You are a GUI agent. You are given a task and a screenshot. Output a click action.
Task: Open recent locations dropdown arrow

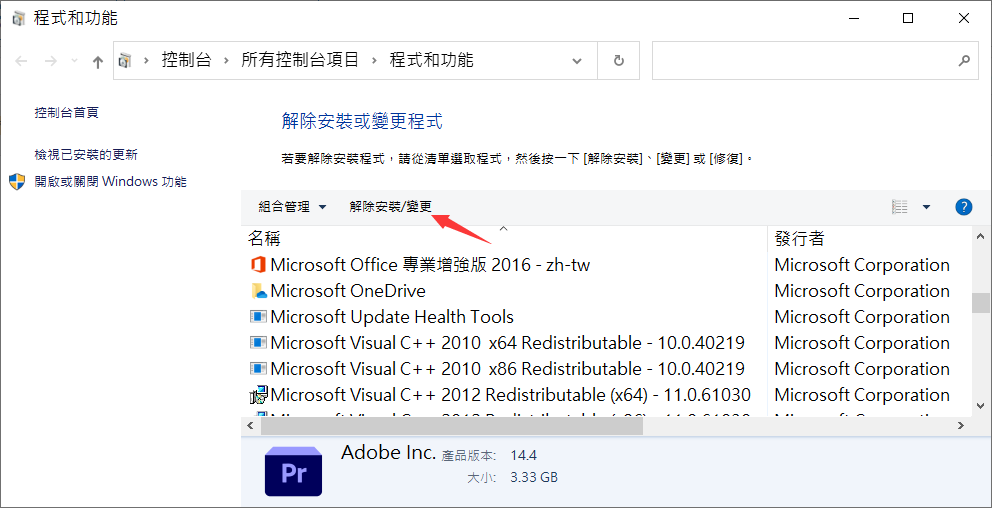[75, 61]
